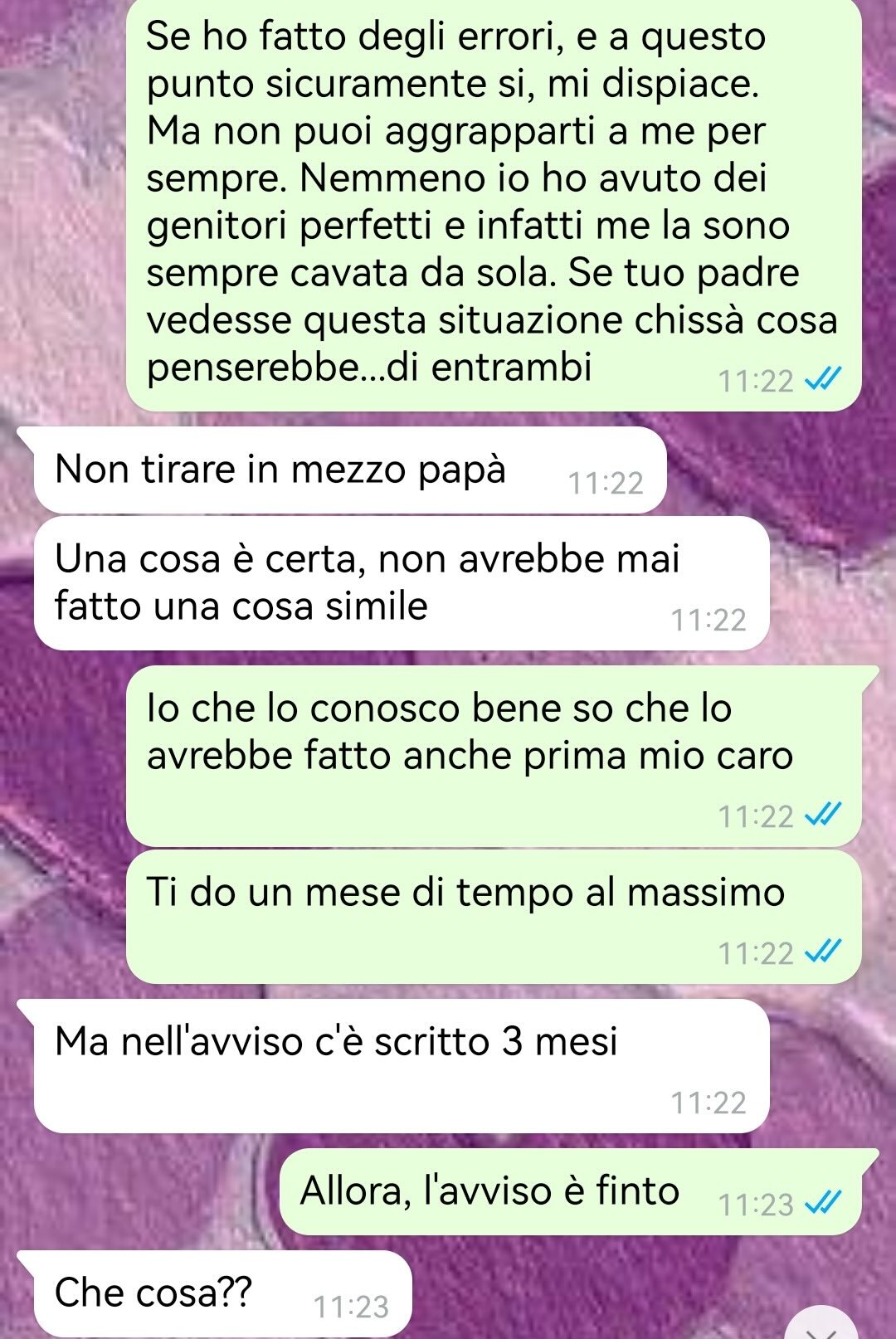Tap the 11:23 timestamp on 'Che cosa??'
This screenshot has width=896, height=1339.
point(351,1307)
